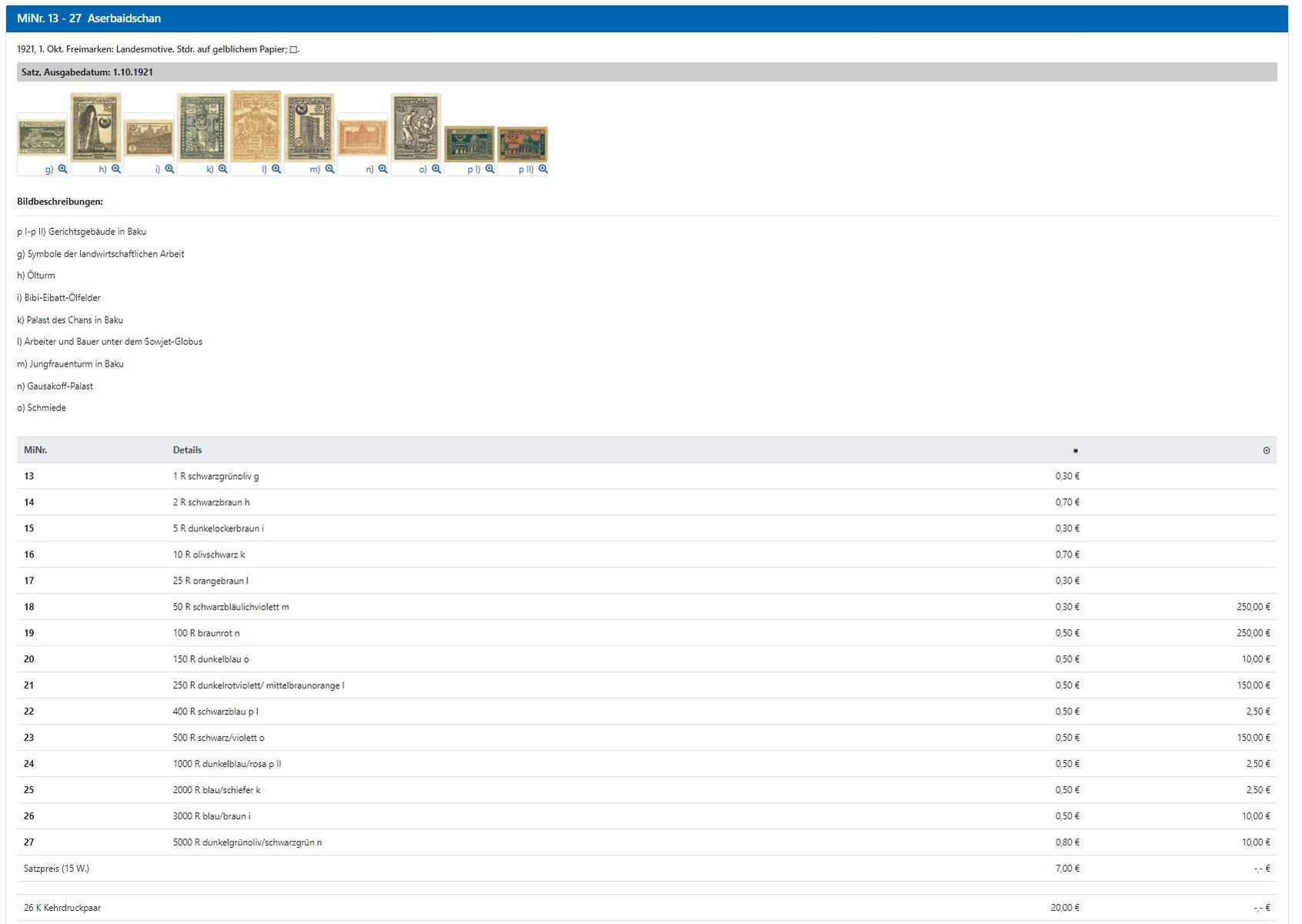Click the gray Satz, Ausgabedatum bar
This screenshot has width=1302, height=924.
point(647,72)
